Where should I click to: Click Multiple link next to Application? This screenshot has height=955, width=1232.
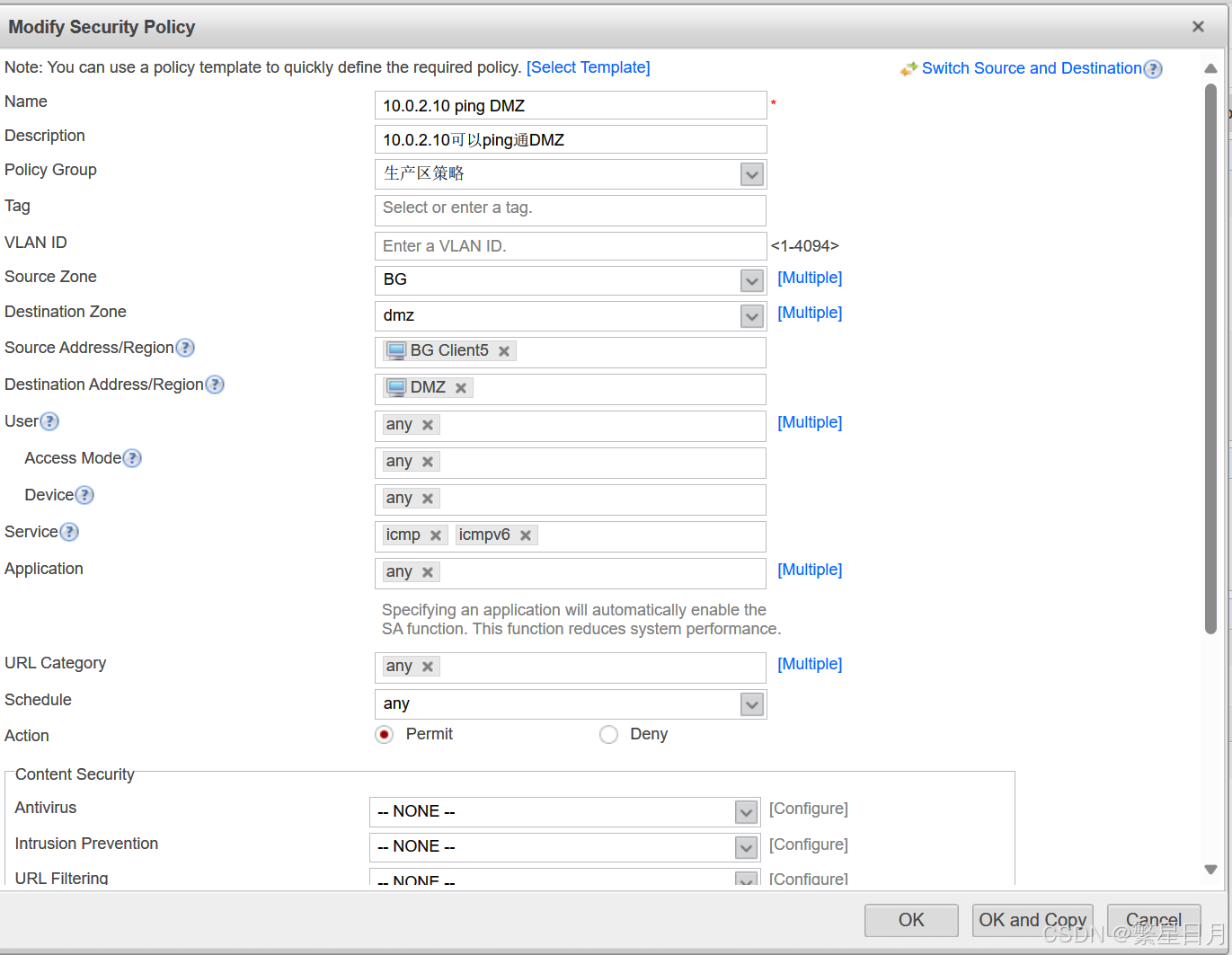tap(810, 570)
